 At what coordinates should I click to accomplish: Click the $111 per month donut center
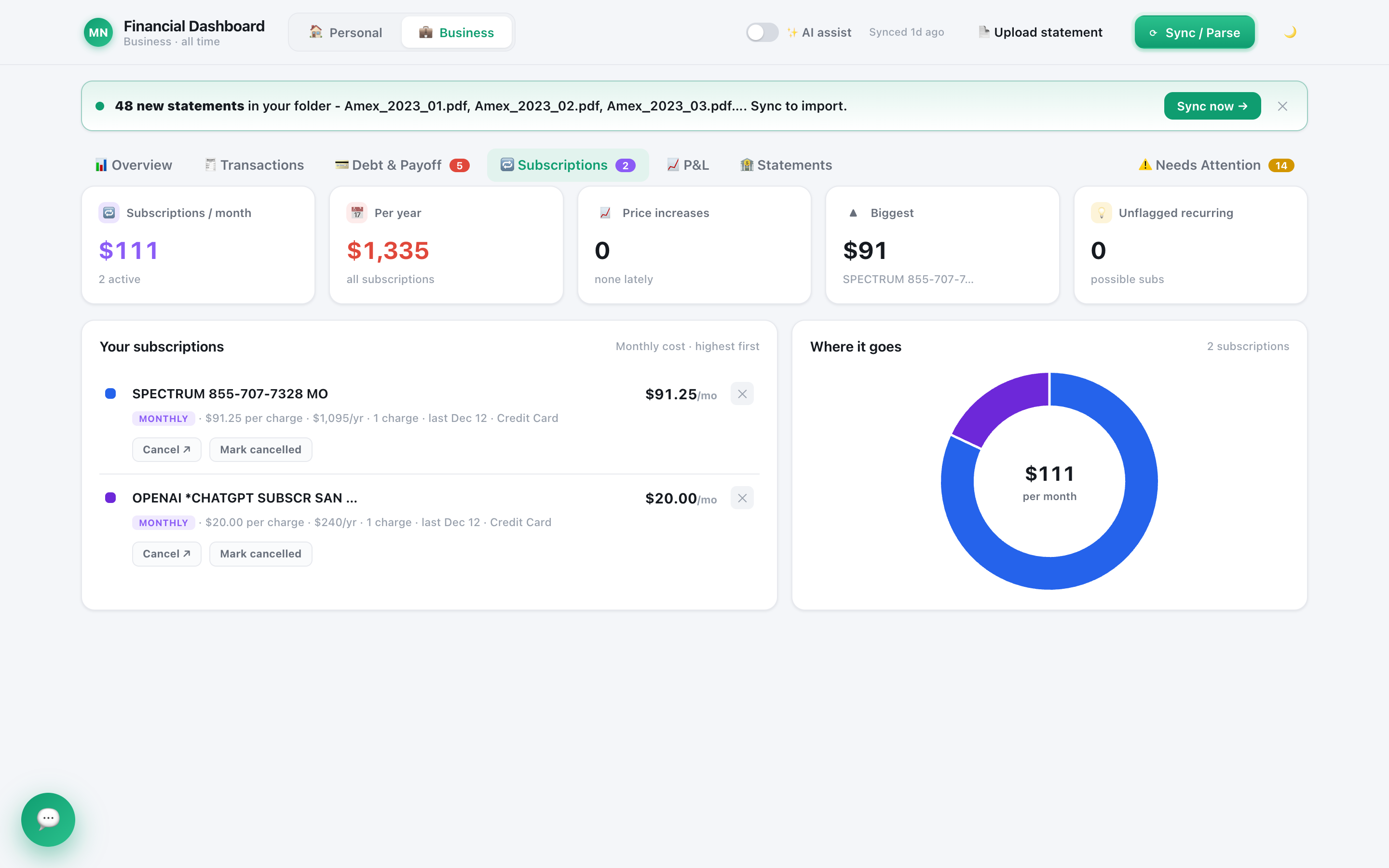pyautogui.click(x=1049, y=482)
